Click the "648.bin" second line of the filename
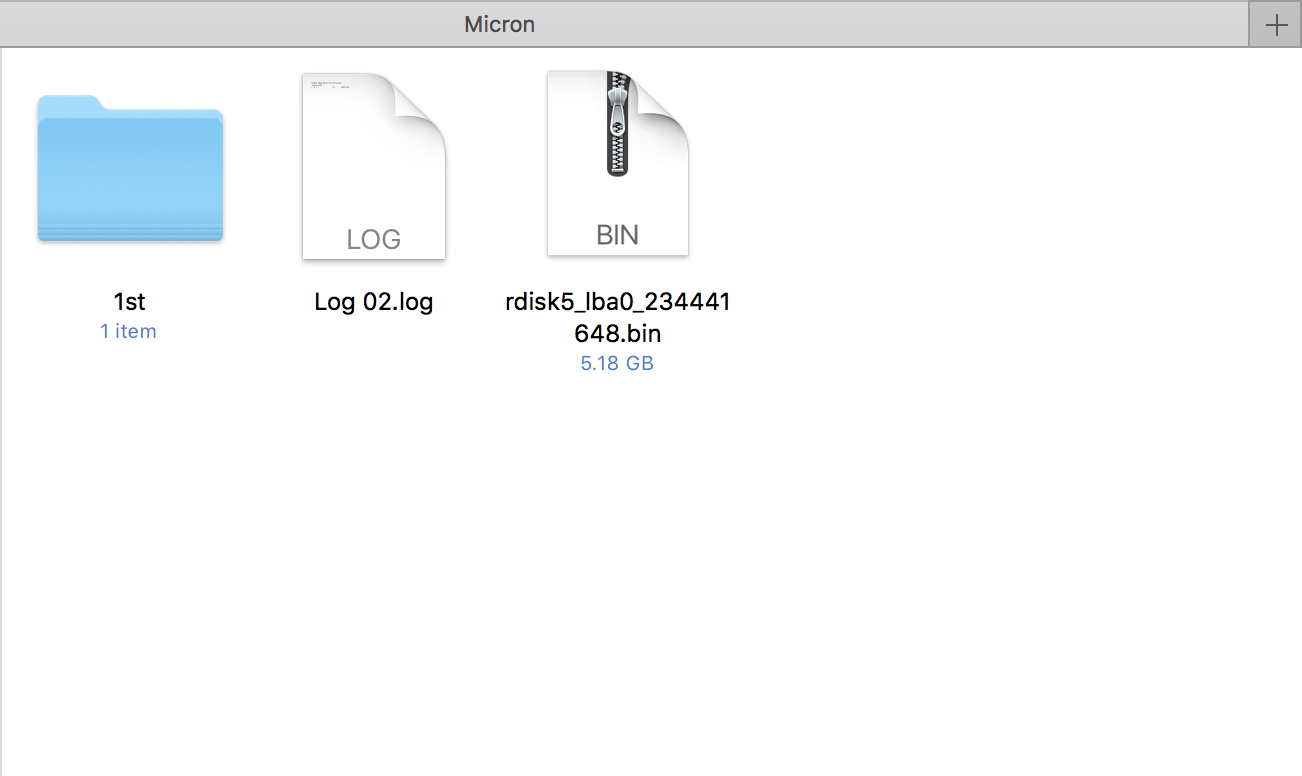The width and height of the screenshot is (1302, 776). [617, 333]
